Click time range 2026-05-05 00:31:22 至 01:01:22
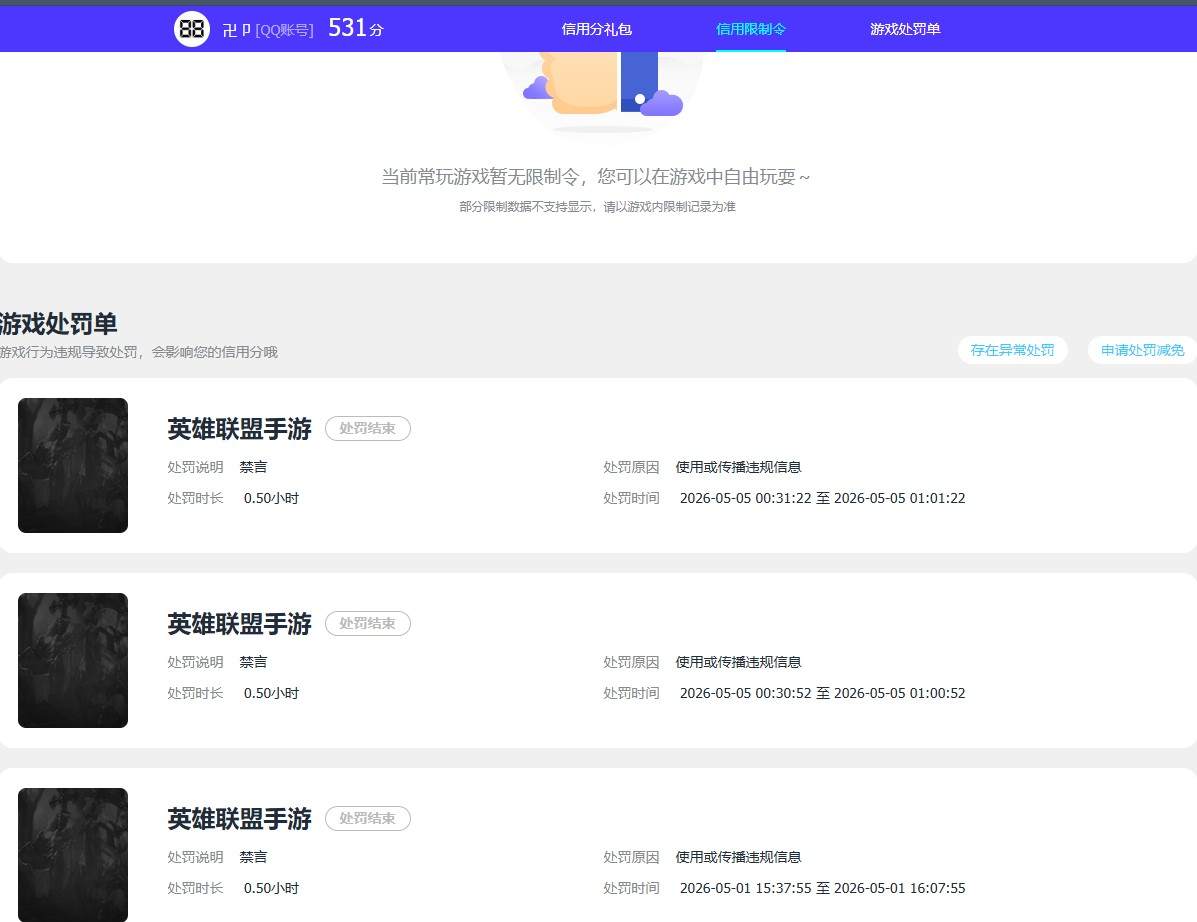Image resolution: width=1197 pixels, height=922 pixels. 822,498
